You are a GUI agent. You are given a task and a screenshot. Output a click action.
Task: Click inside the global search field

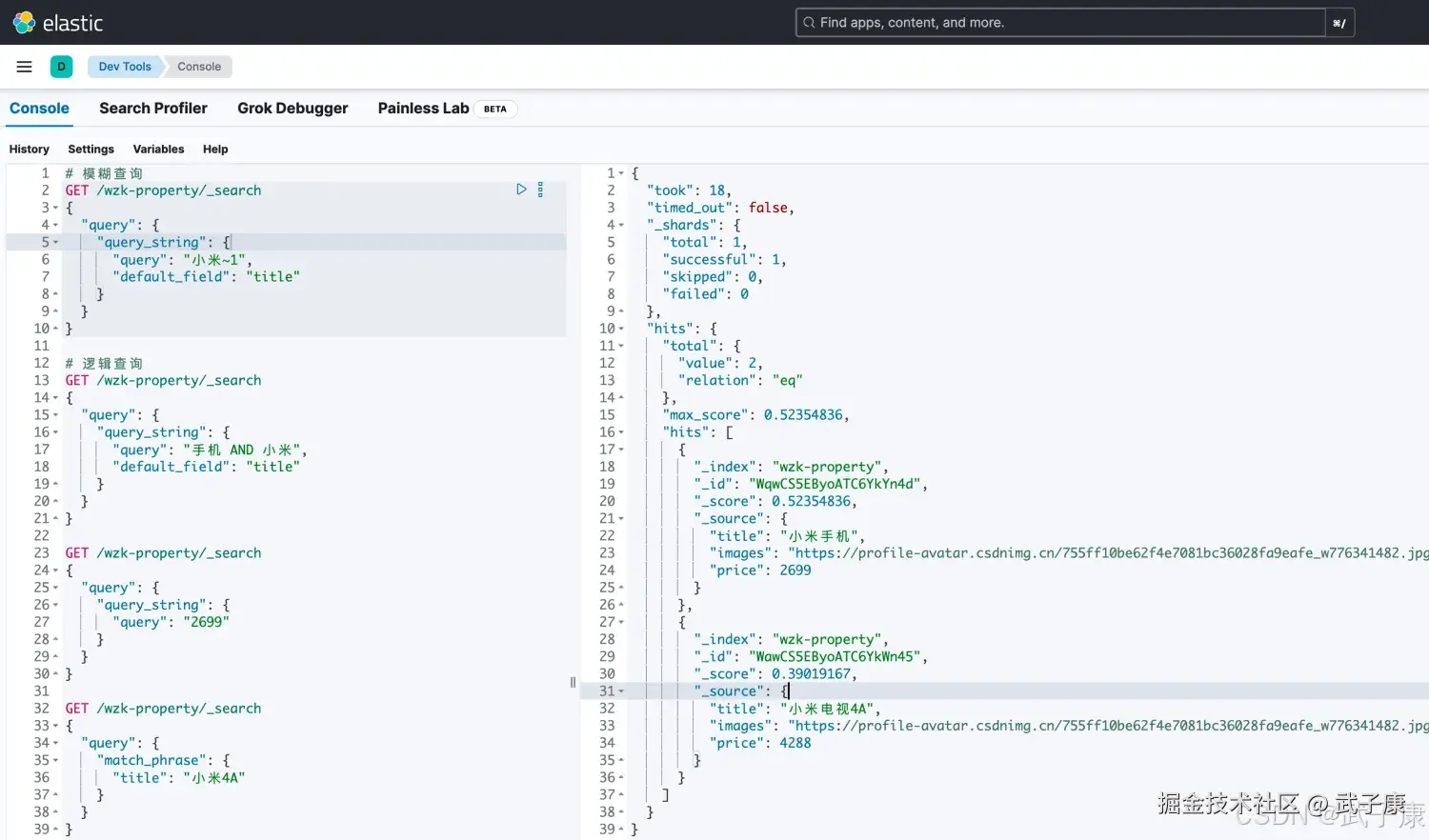(x=1048, y=22)
